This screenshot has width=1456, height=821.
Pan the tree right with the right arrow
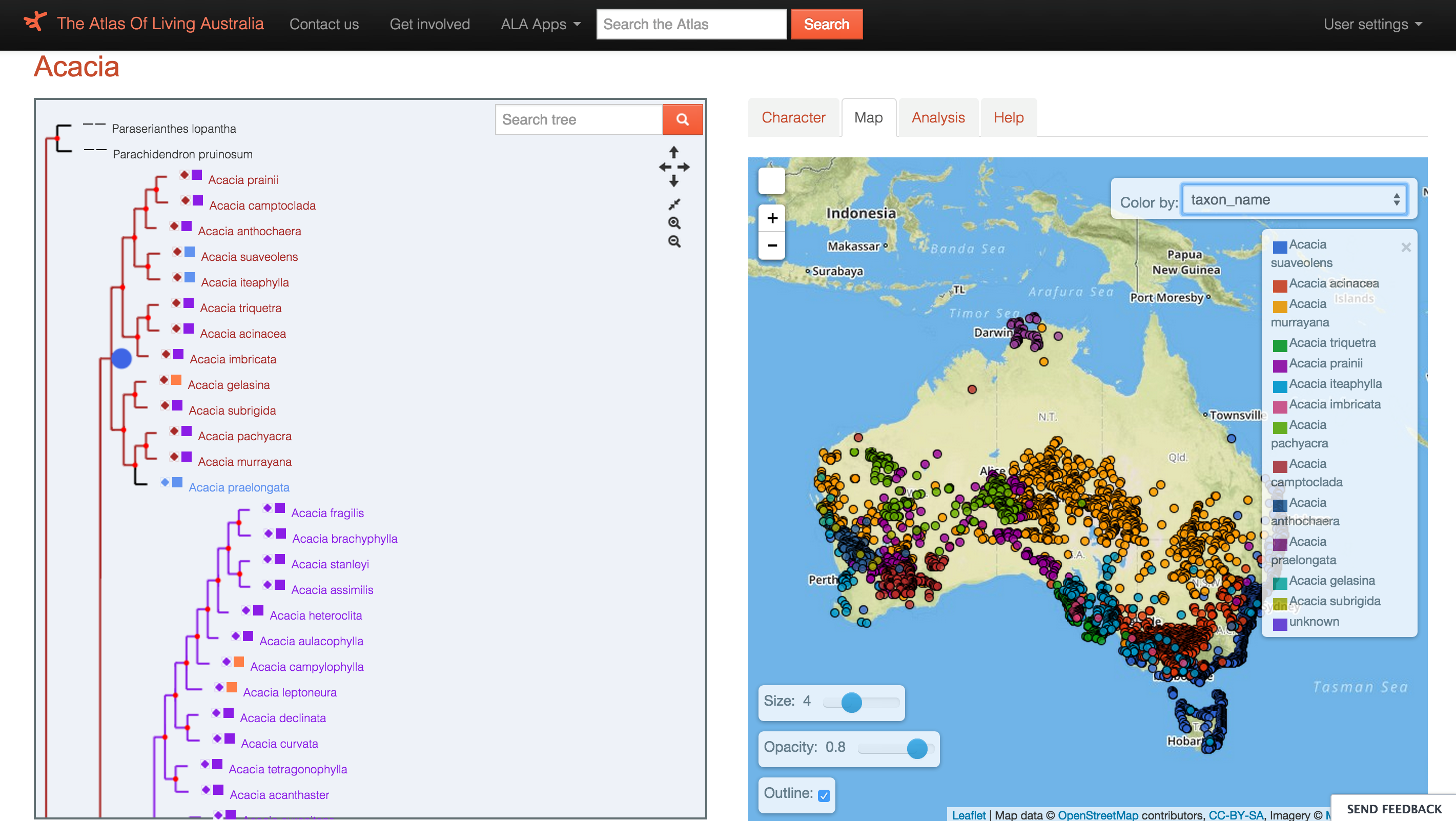tap(684, 167)
